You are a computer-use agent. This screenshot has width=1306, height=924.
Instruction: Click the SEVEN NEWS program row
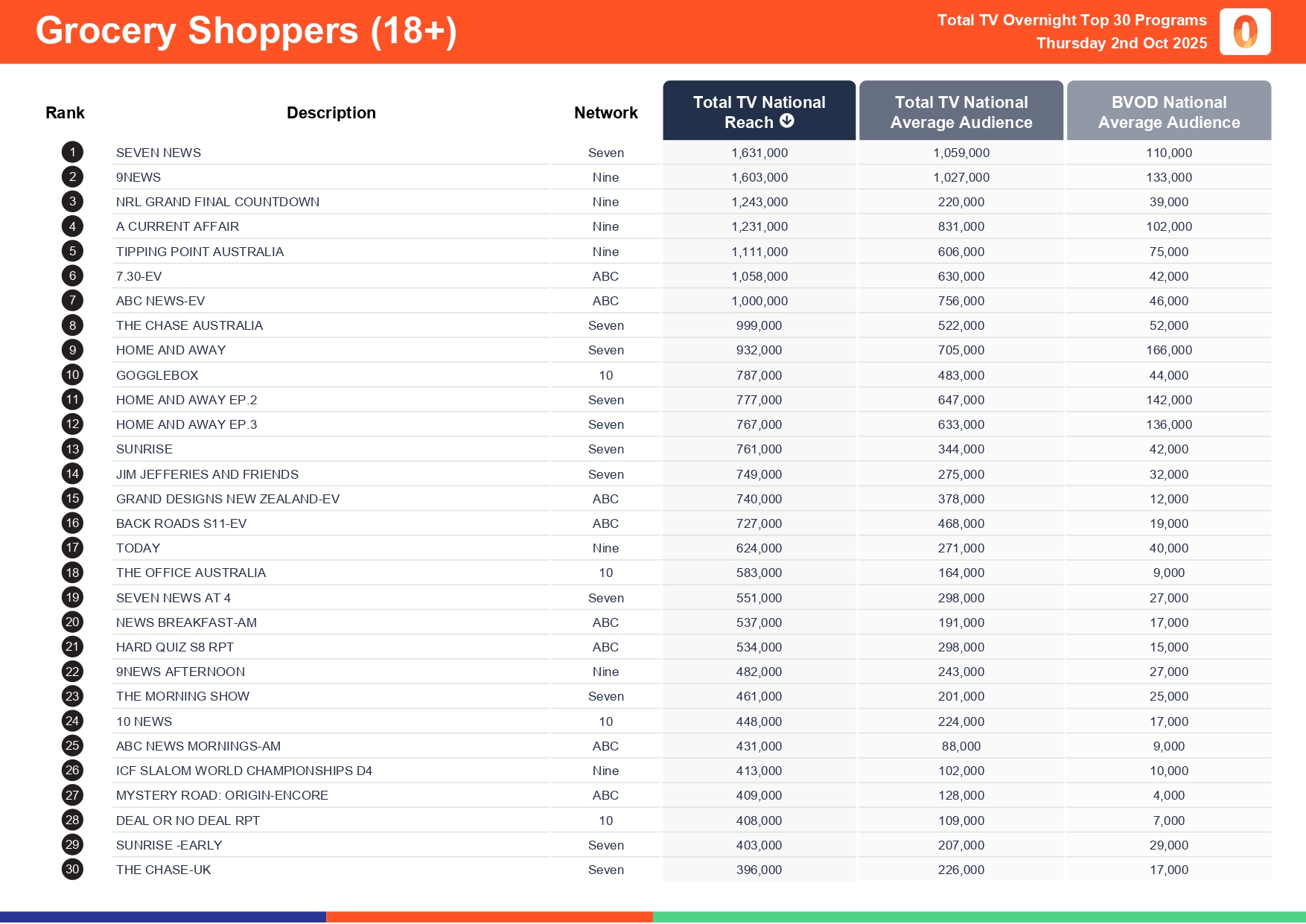159,153
